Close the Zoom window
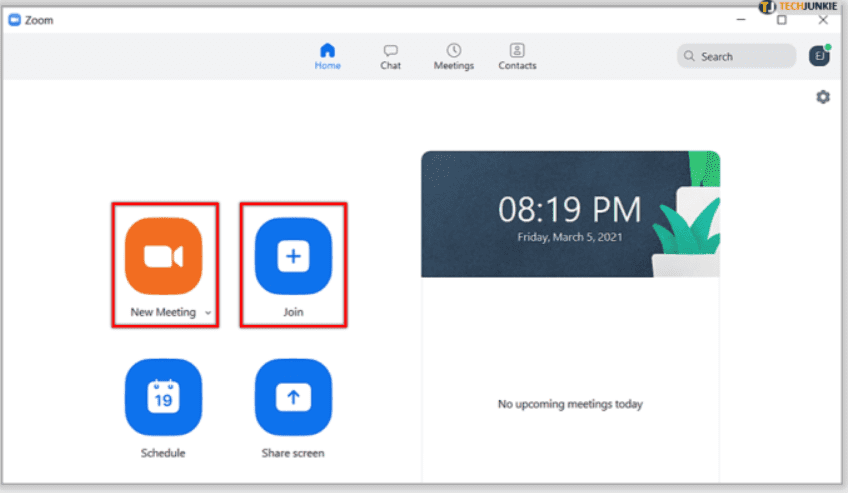 click(823, 20)
